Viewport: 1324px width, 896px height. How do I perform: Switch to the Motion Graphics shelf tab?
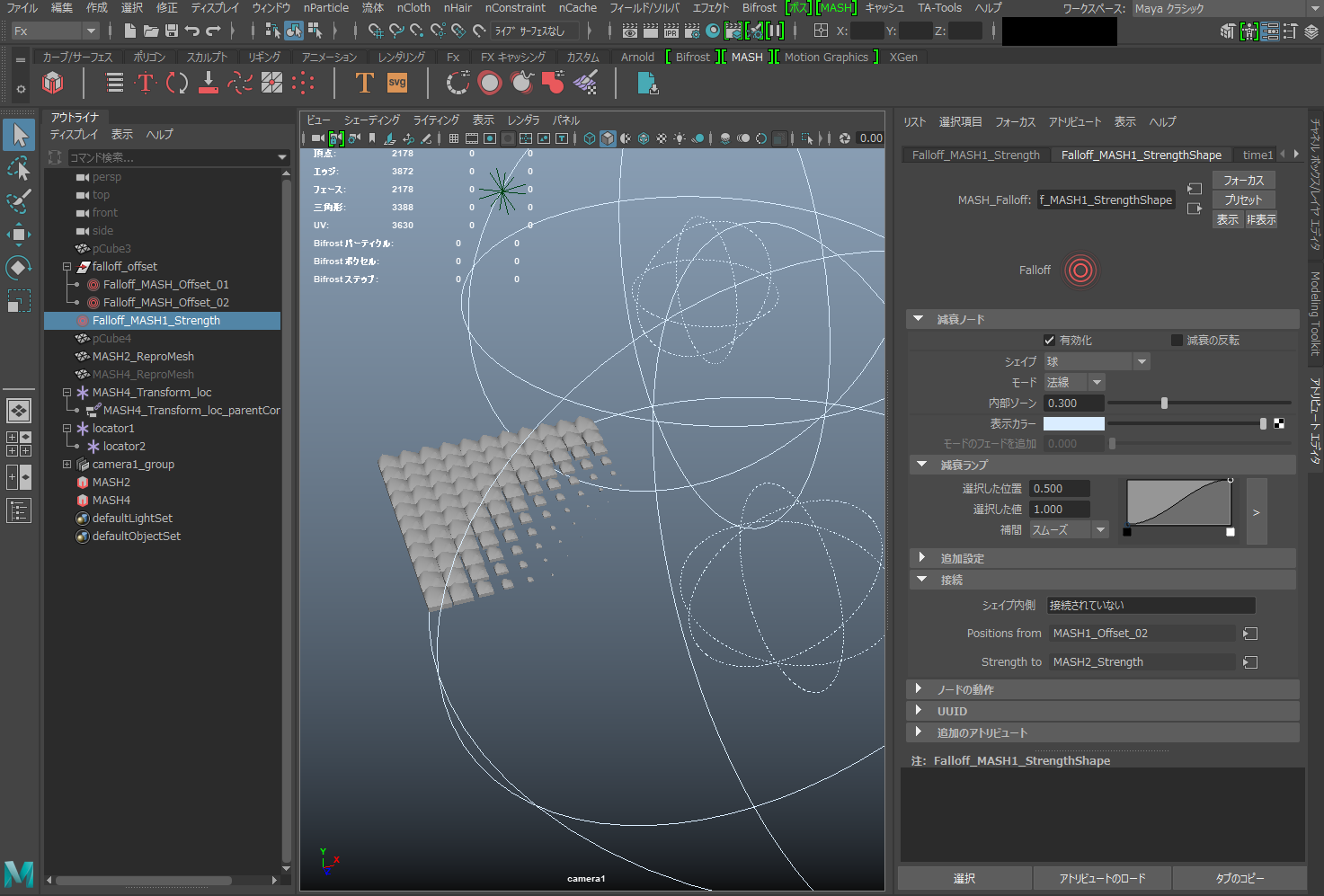[826, 57]
